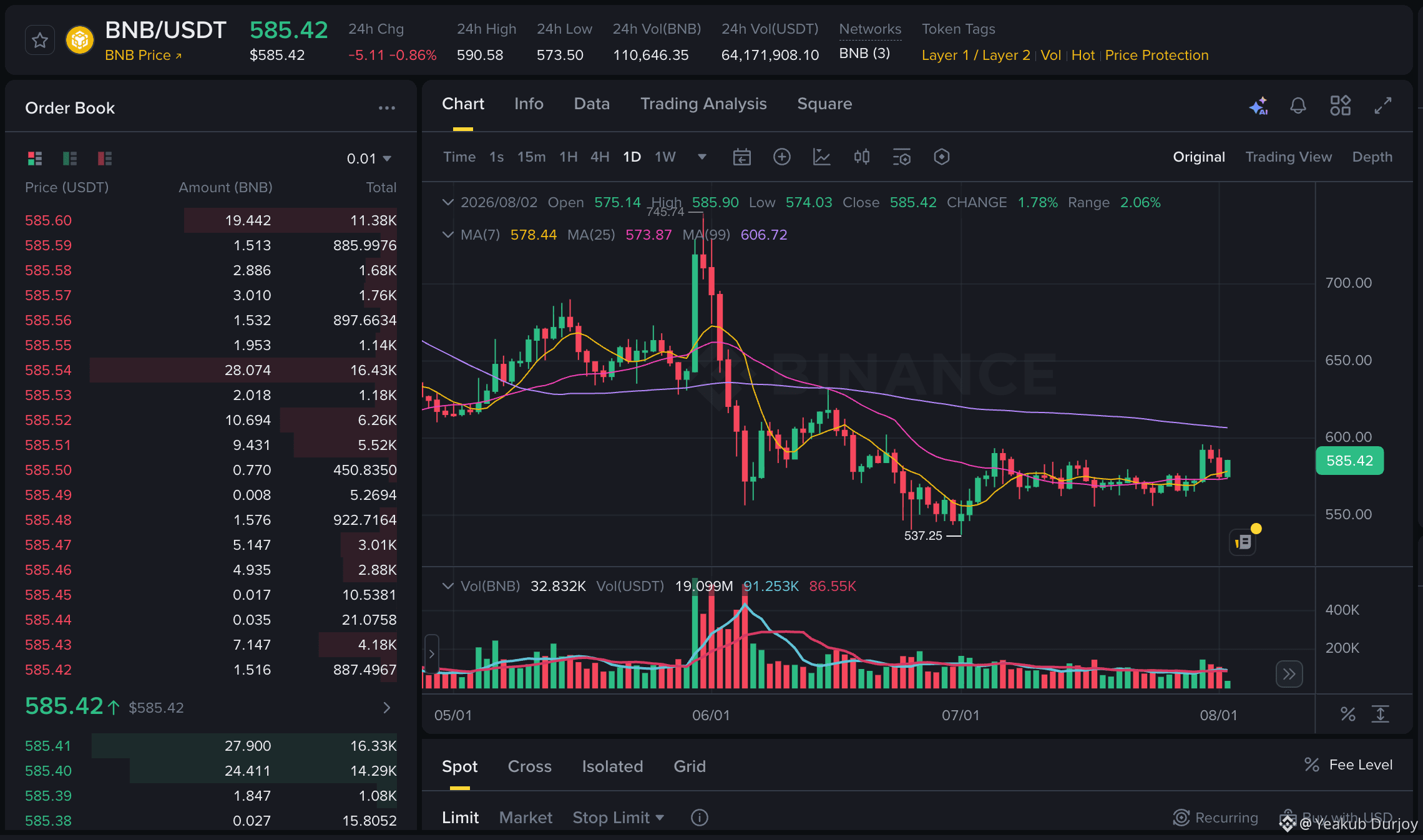Expand the left chart drawing panel arrow
The width and height of the screenshot is (1423, 840).
(x=431, y=654)
